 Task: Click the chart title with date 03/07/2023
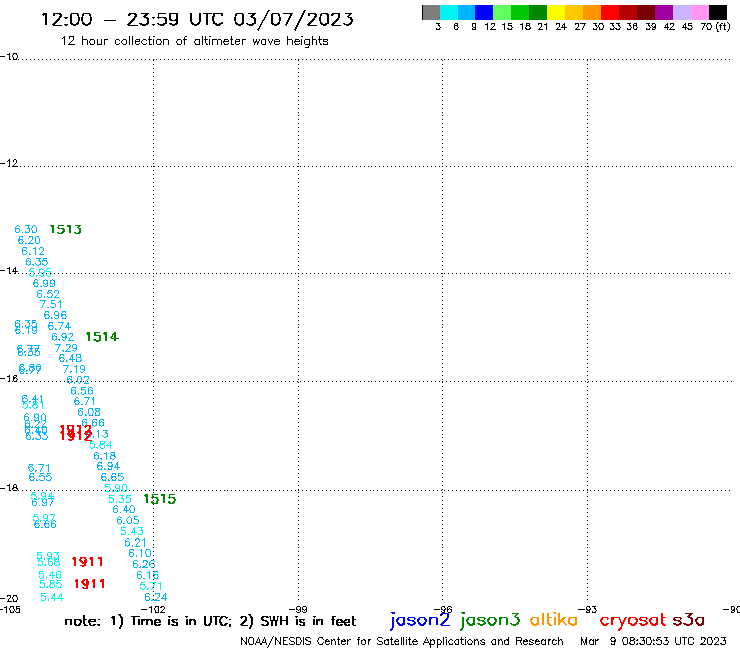click(197, 19)
